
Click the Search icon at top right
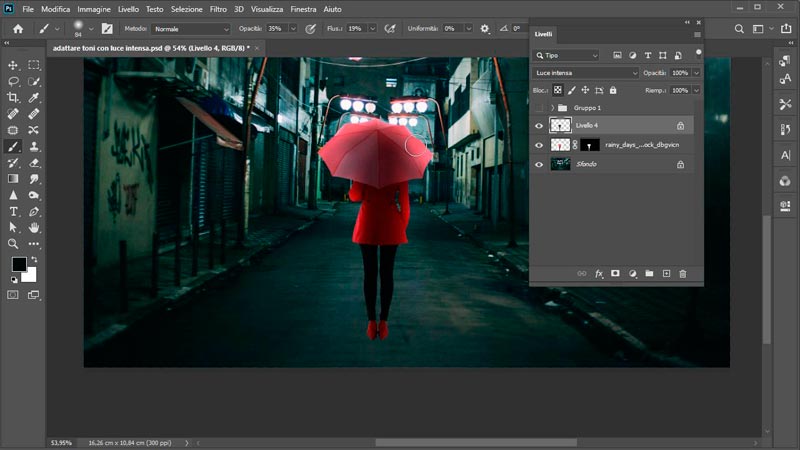click(739, 29)
